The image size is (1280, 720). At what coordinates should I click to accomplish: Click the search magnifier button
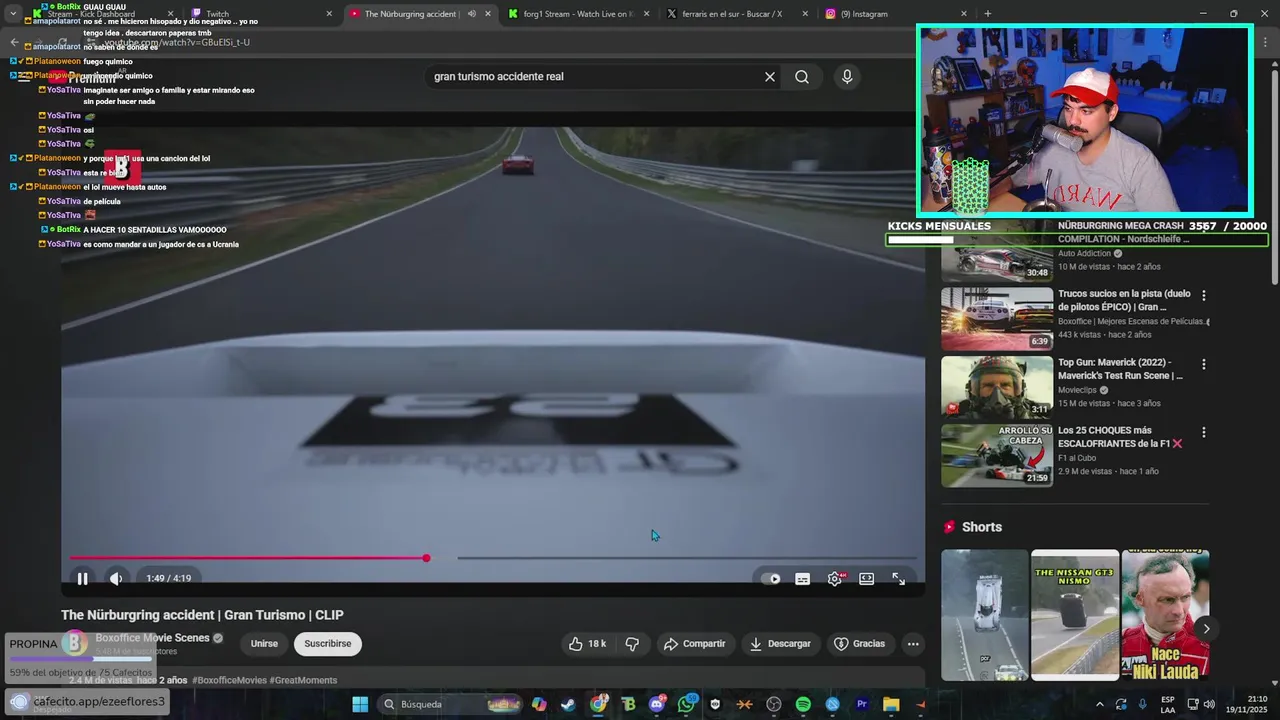tap(802, 77)
